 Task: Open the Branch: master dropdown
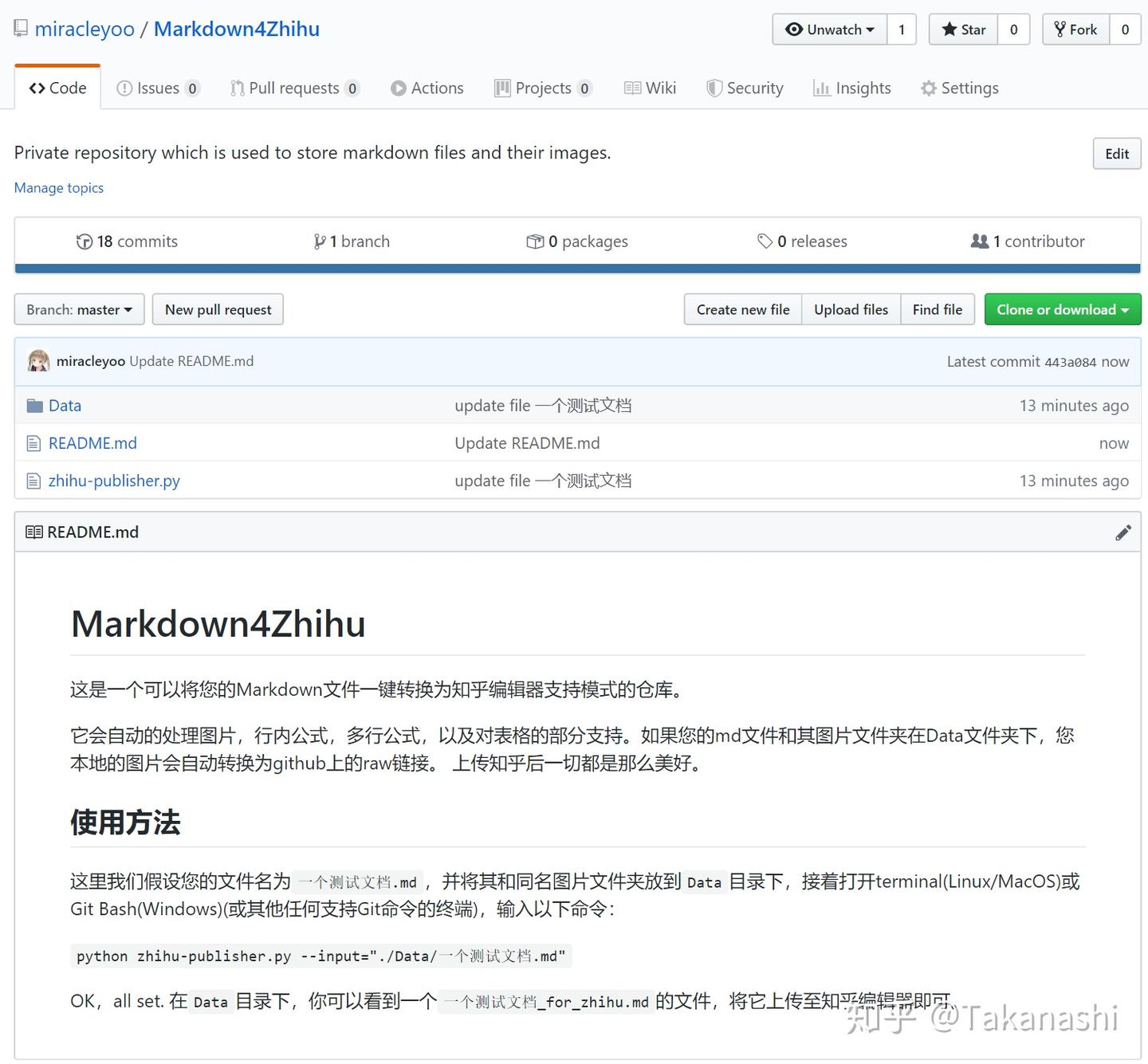(x=78, y=309)
